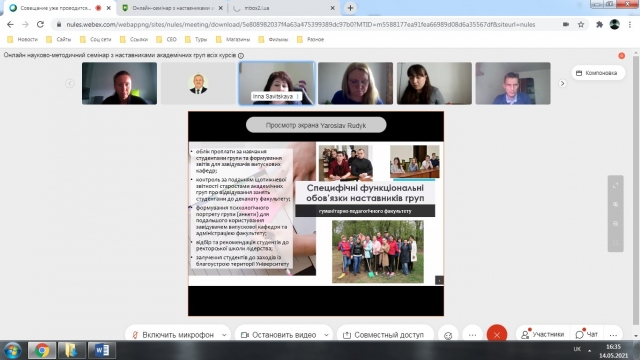Open the Новости bookmarks folder
The image size is (640, 360).
tap(23, 40)
